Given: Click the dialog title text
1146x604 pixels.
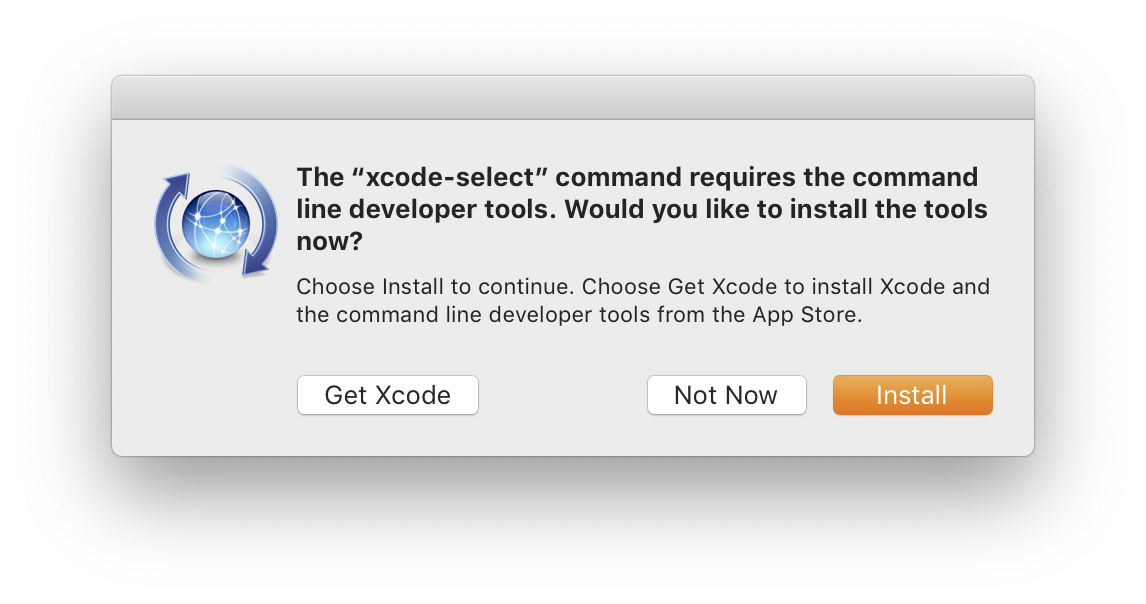Looking at the screenshot, I should pyautogui.click(x=640, y=208).
